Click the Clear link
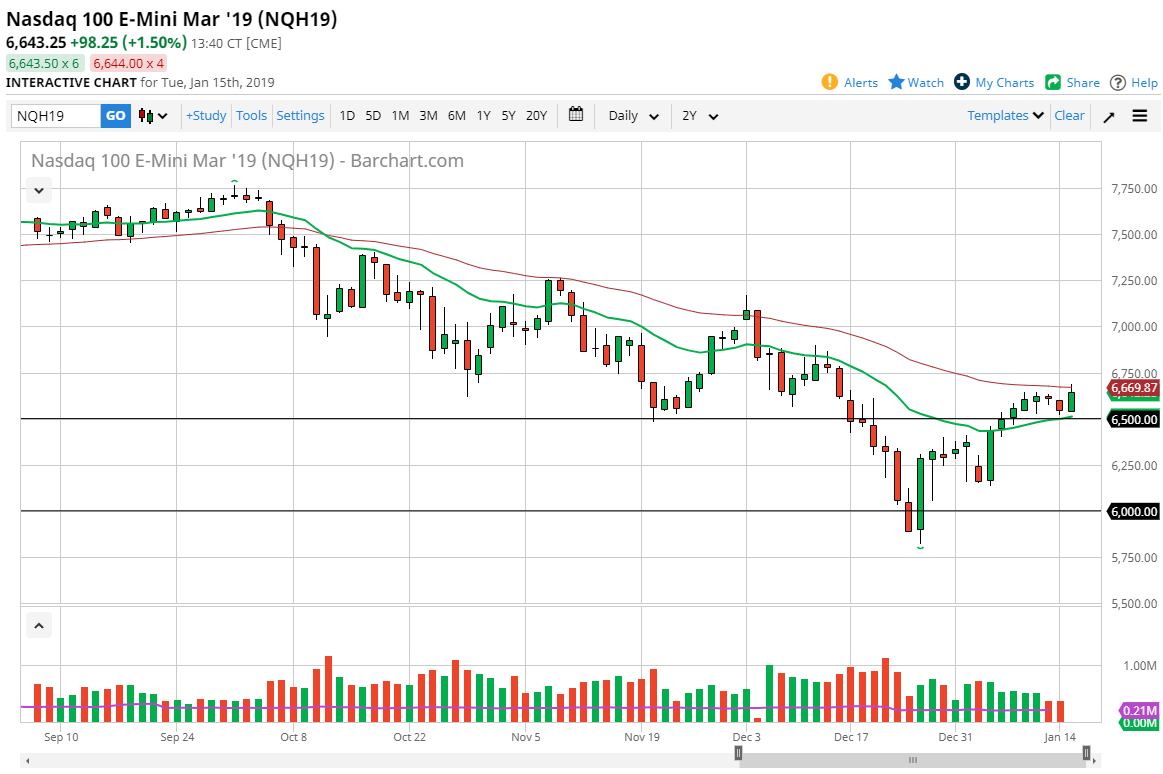This screenshot has width=1163, height=774. 1069,115
